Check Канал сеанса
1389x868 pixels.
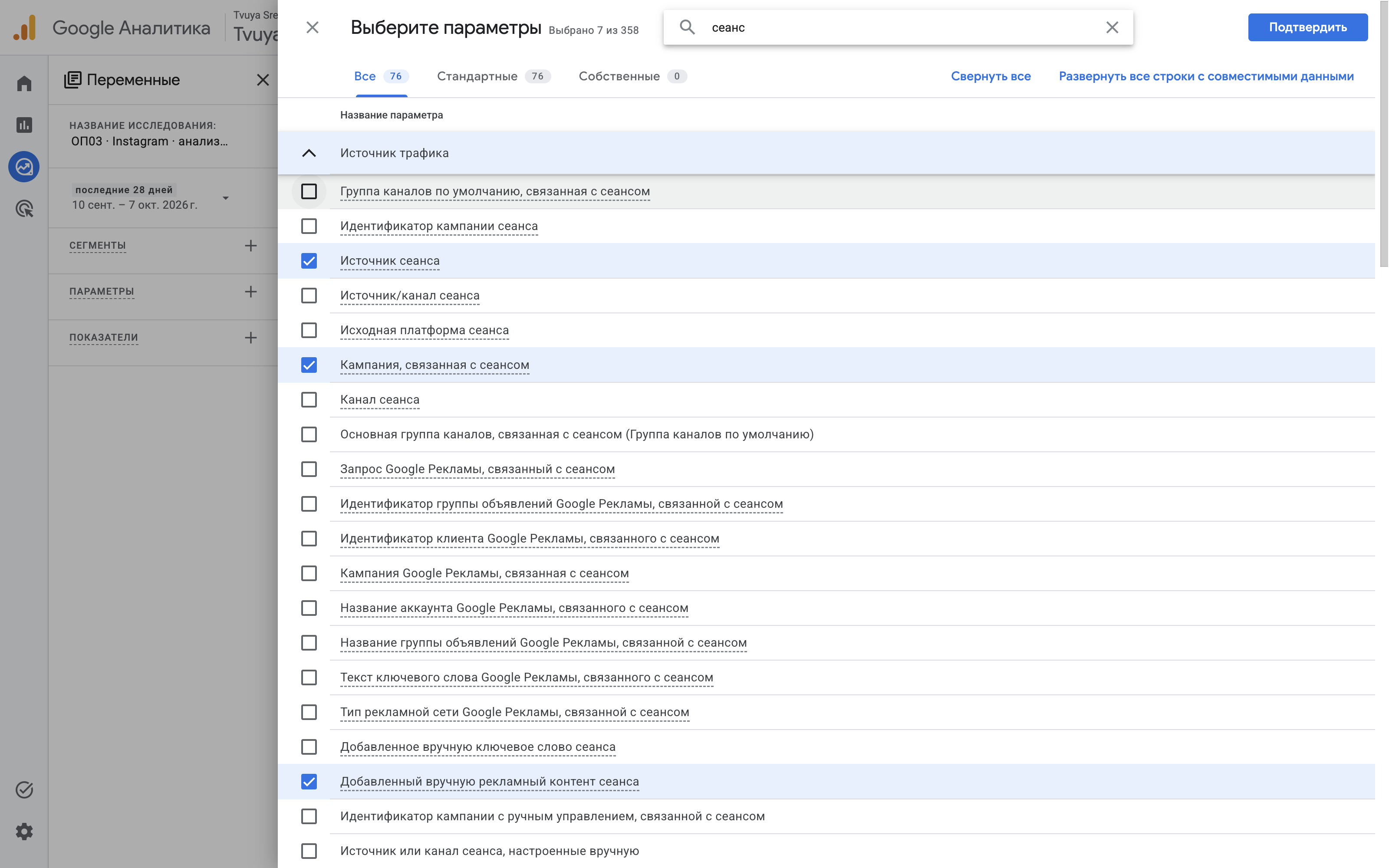(309, 400)
